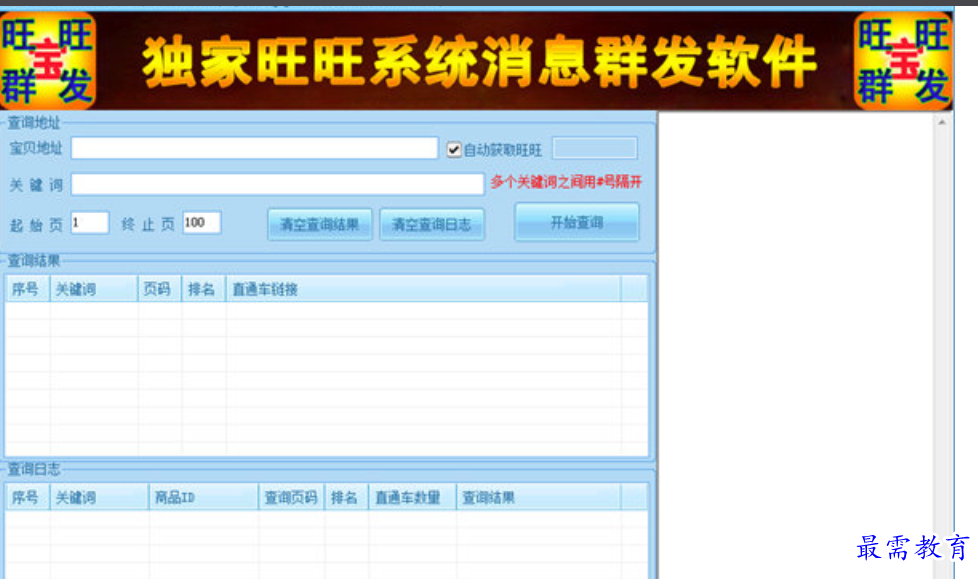Viewport: 978px width, 579px height.
Task: Click the 商品ID column header
Action: click(x=204, y=497)
